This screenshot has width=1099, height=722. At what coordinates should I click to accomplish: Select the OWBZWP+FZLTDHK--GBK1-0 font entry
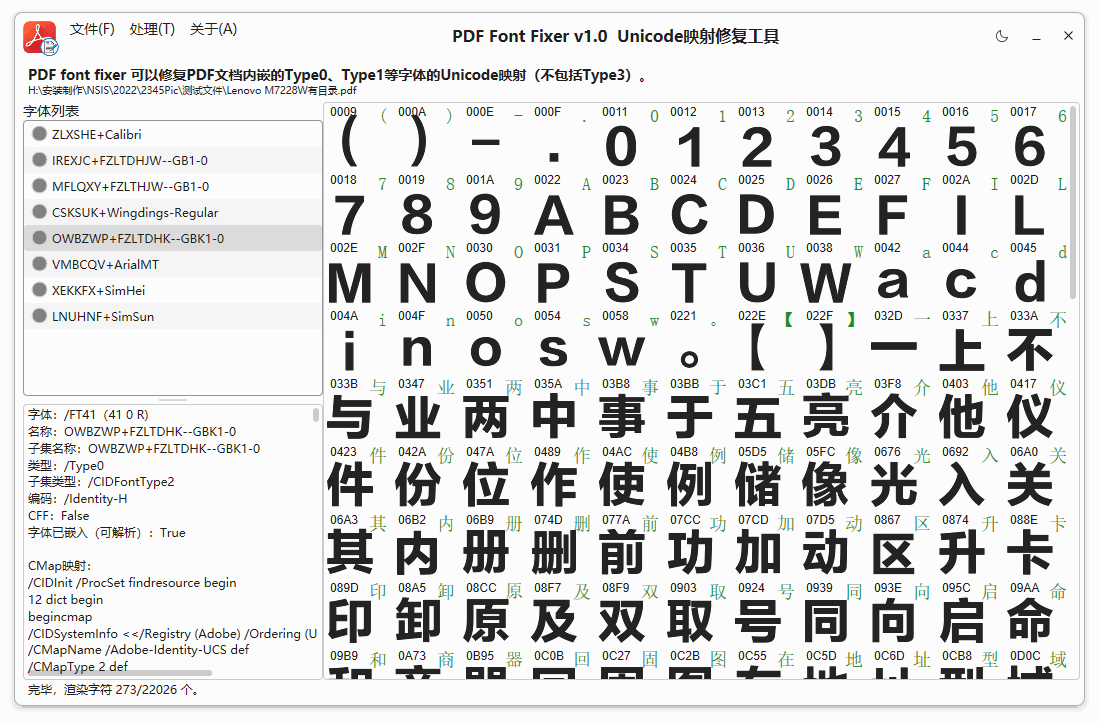[x=140, y=238]
